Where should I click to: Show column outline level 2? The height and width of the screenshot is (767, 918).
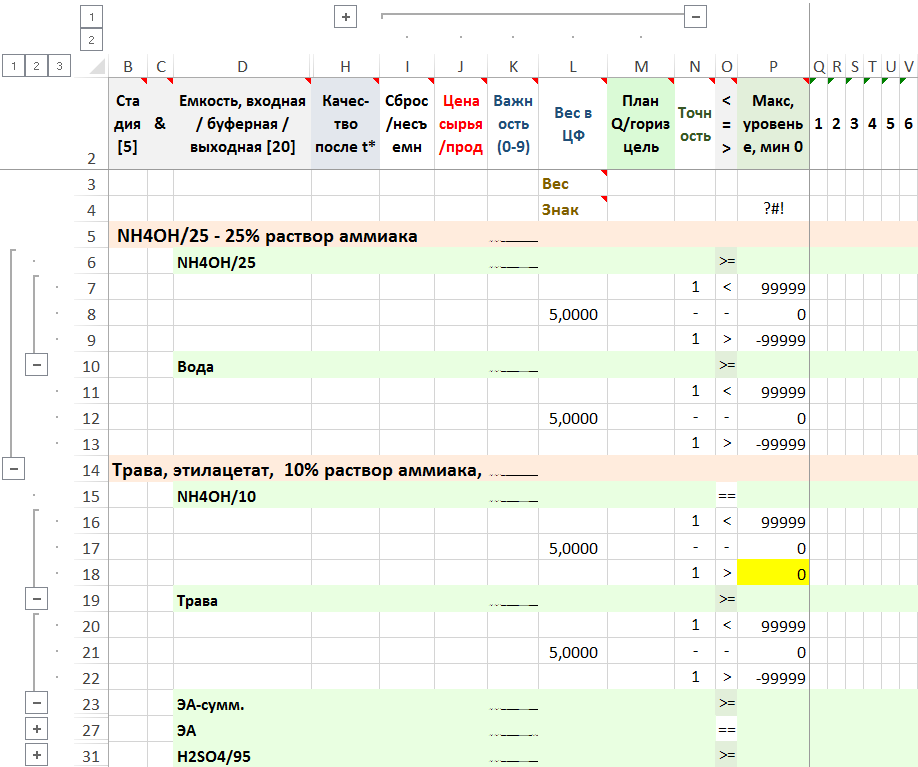coord(91,40)
